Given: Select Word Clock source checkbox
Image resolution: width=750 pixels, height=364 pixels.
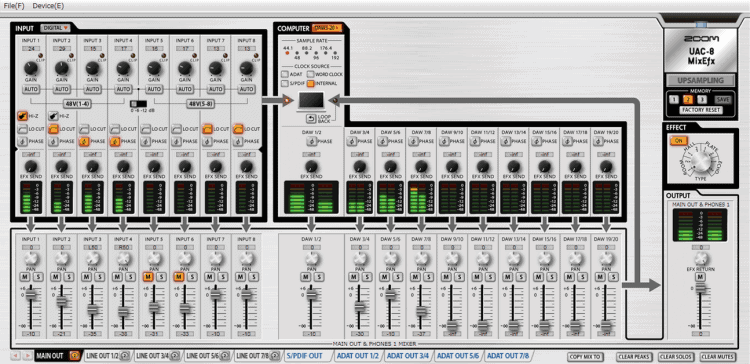Looking at the screenshot, I should (x=310, y=74).
